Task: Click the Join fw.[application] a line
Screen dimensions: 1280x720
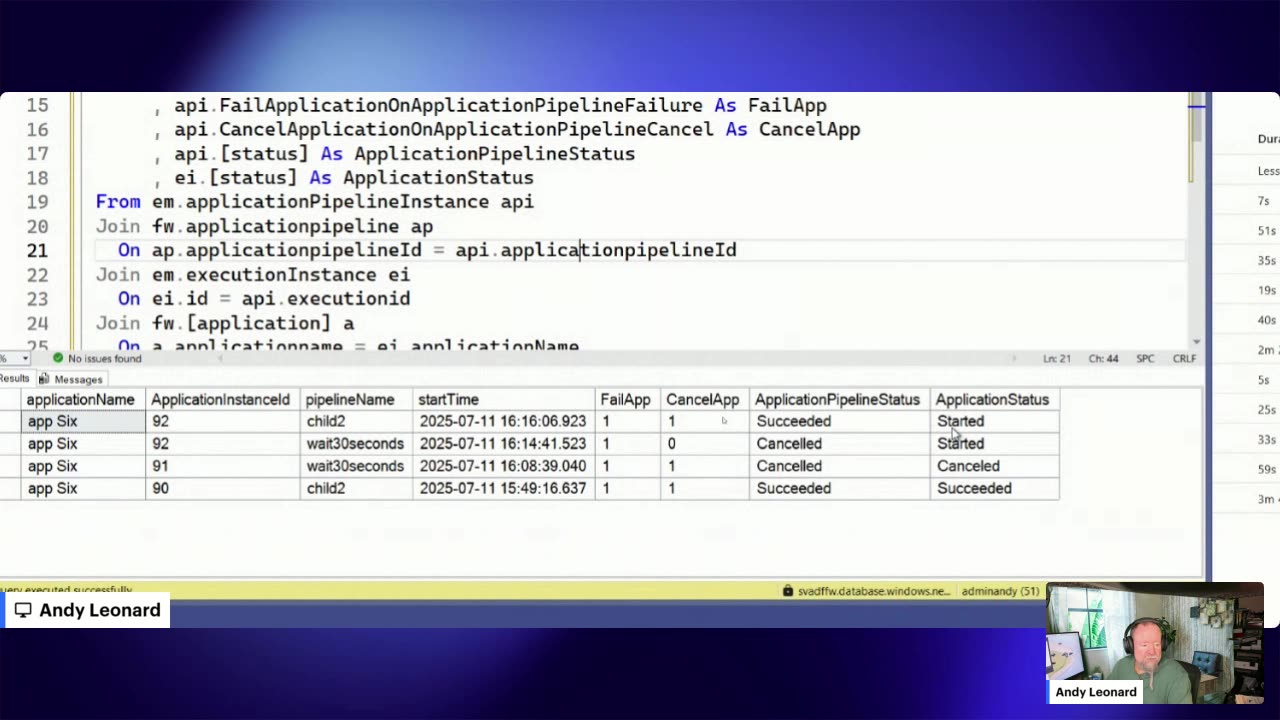Action: (225, 323)
